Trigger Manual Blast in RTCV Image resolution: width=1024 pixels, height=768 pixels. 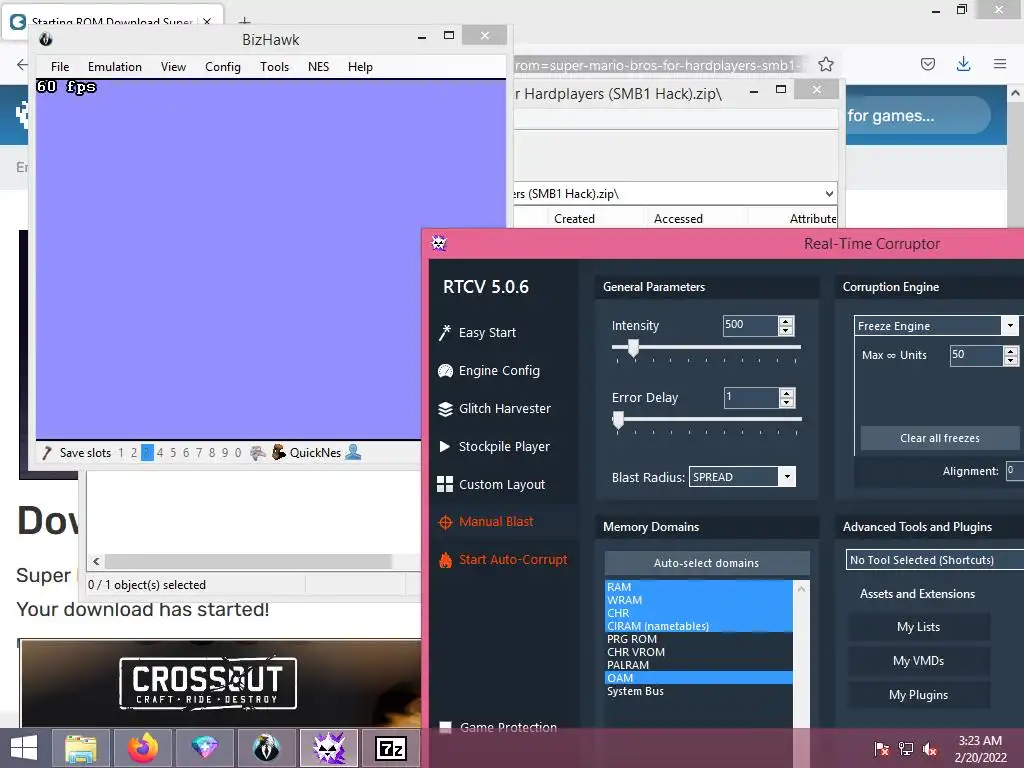pos(486,522)
